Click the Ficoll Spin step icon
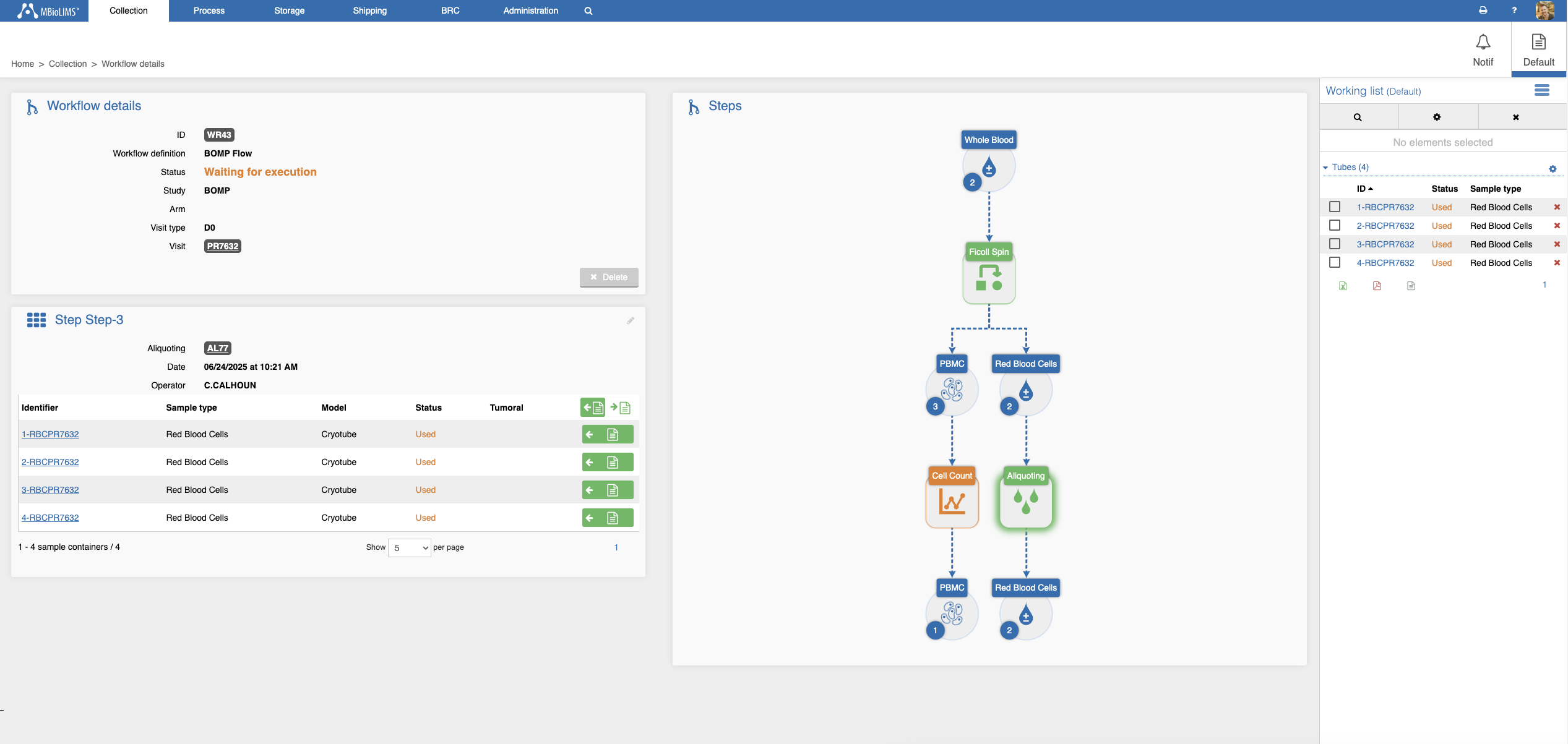 pos(988,278)
